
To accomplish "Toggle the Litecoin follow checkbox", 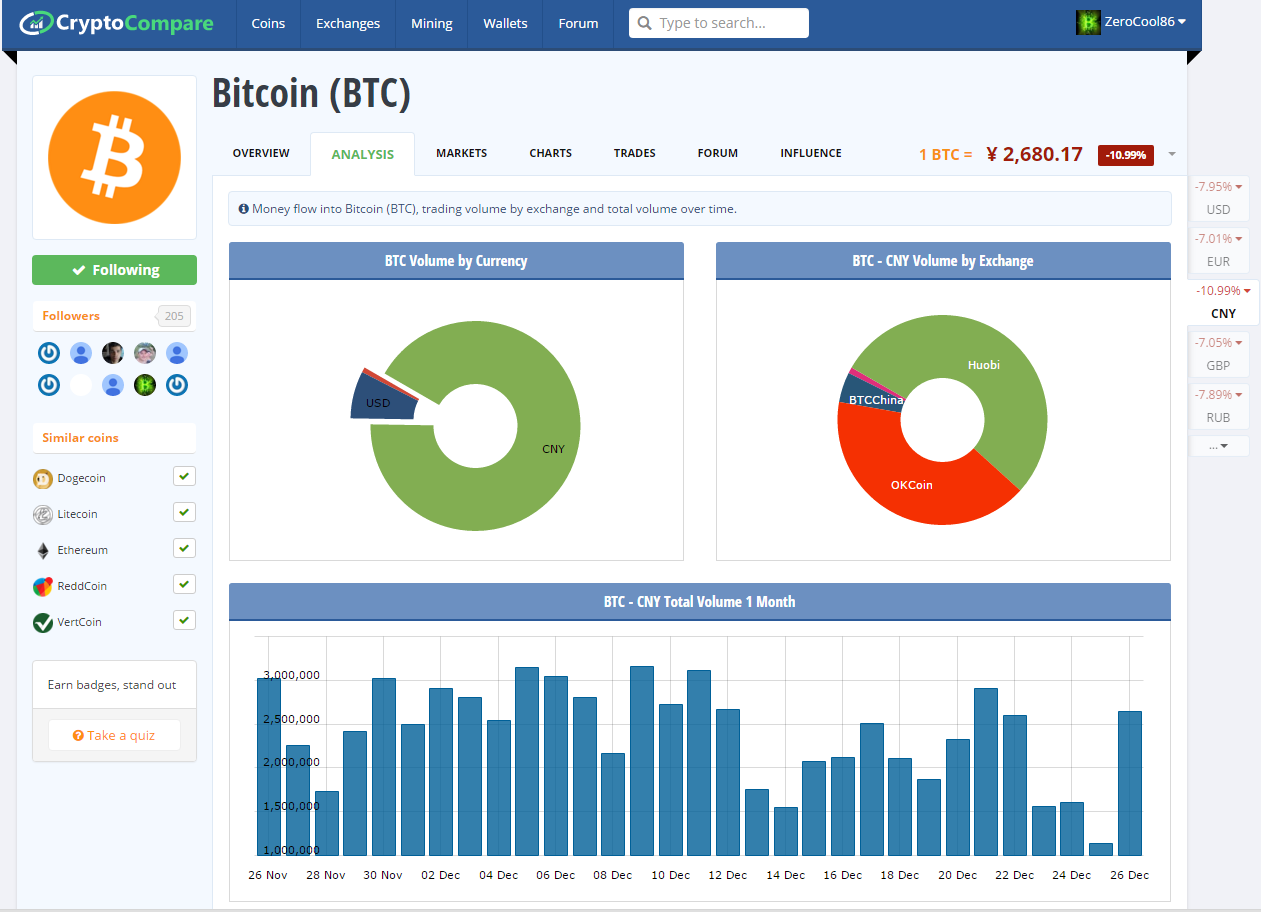I will click(184, 512).
